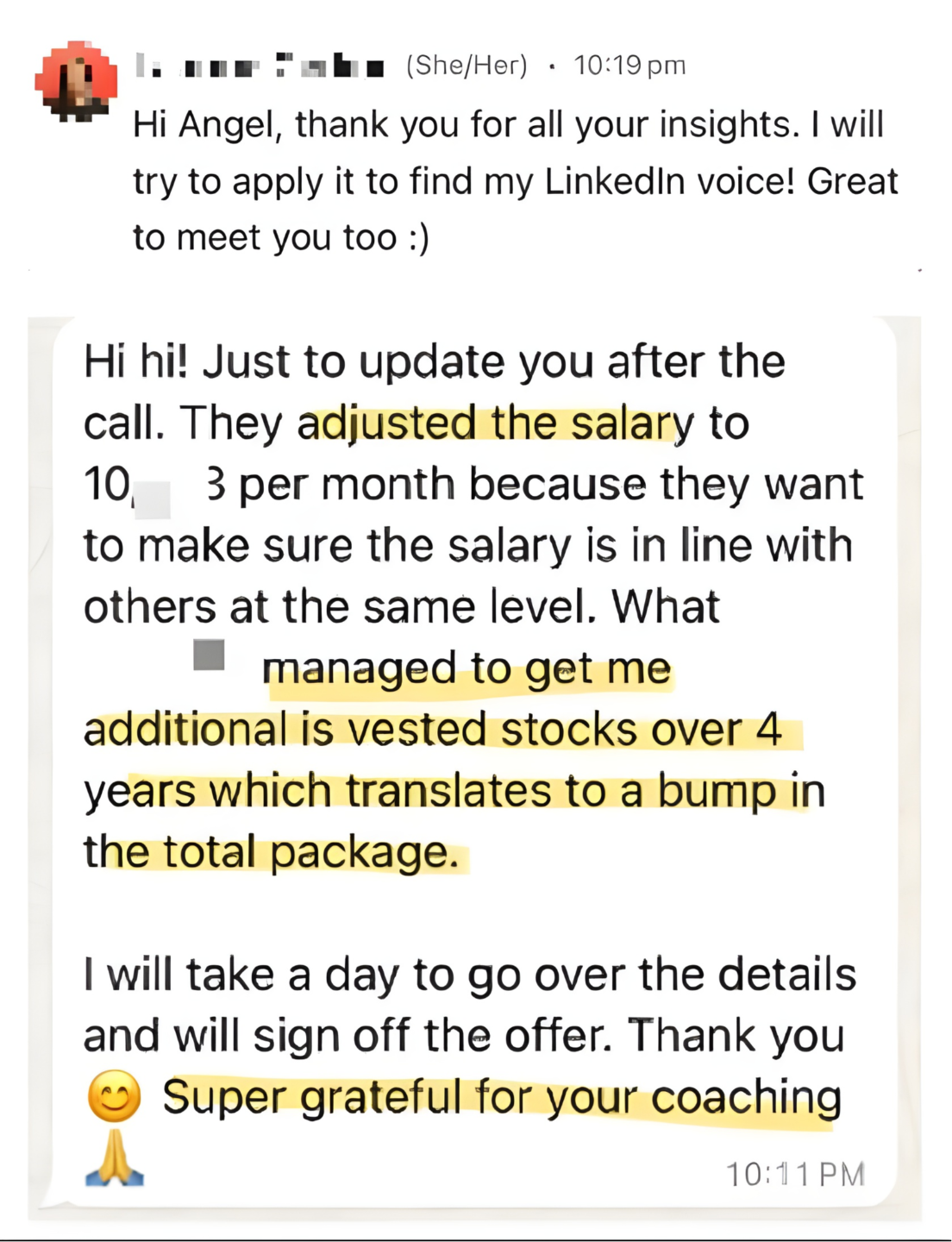Click the "Hi Angel, thank you" message line
The height and width of the screenshot is (1242, 952).
pos(508,125)
